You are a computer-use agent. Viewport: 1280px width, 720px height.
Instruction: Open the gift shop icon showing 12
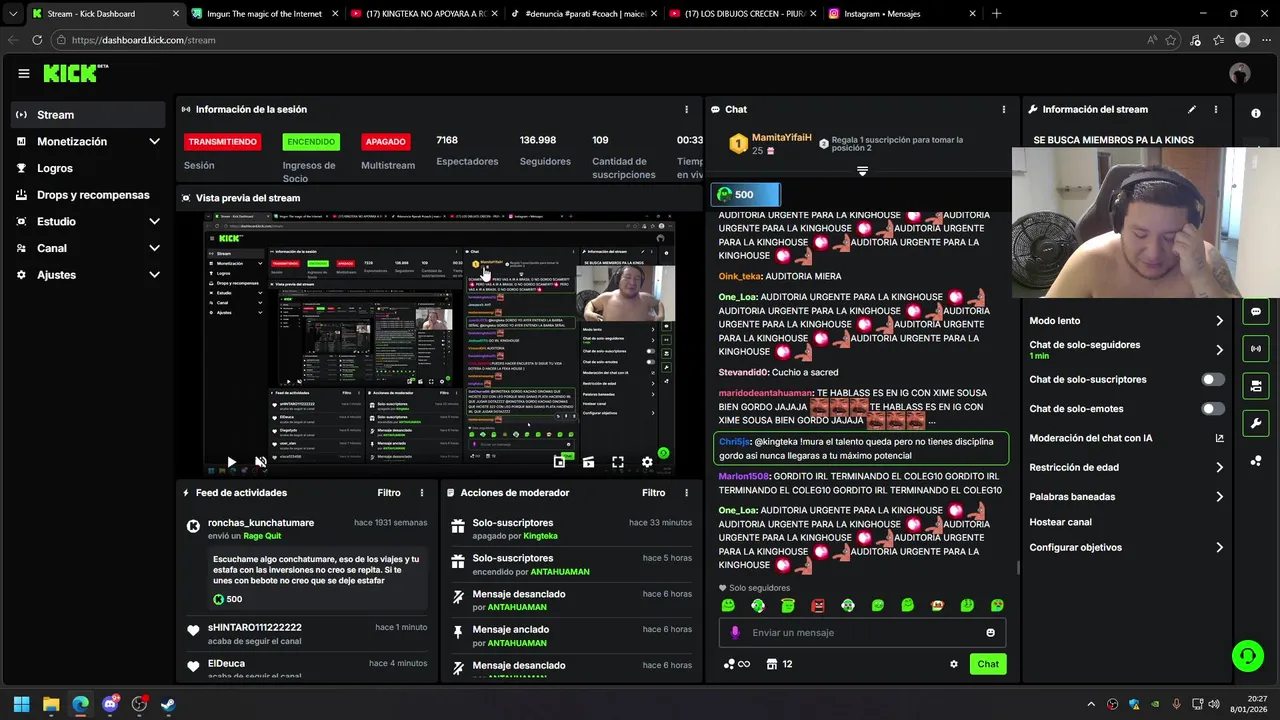779,664
